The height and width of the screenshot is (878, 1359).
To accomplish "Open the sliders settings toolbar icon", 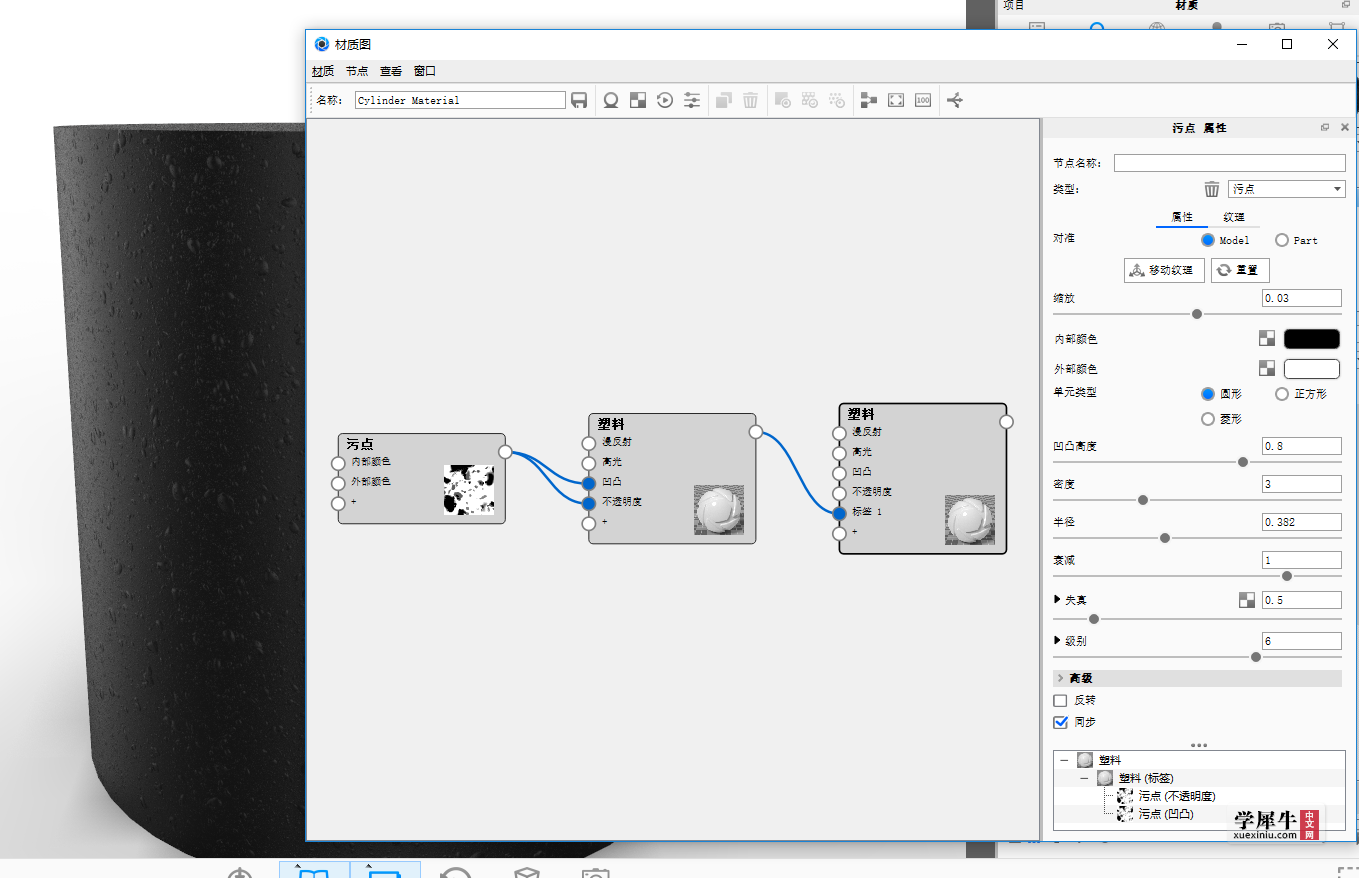I will (x=692, y=100).
